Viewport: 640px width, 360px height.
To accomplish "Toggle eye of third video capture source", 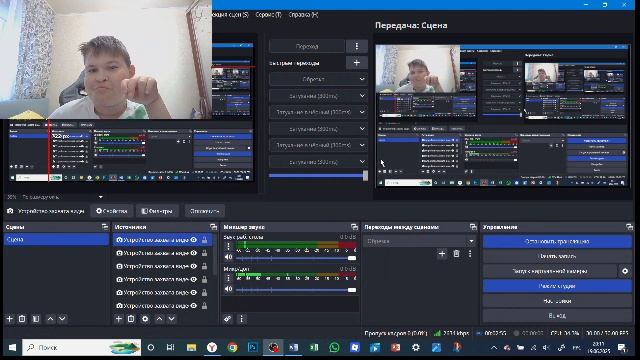I will coord(194,266).
